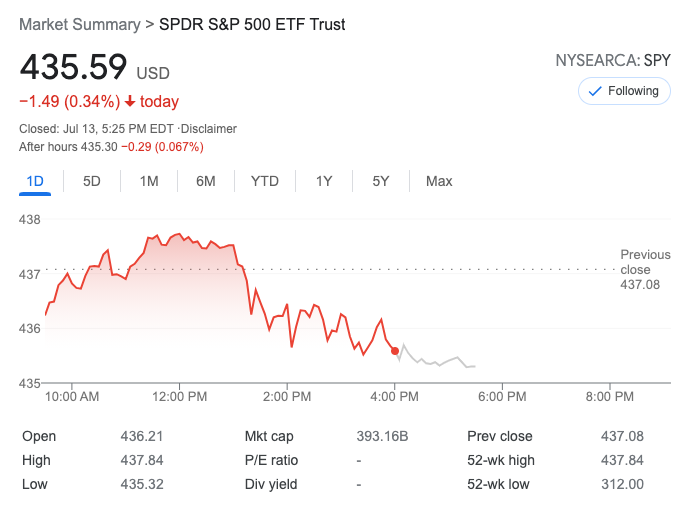The image size is (688, 505).
Task: Click the Following checkmark icon
Action: point(595,91)
